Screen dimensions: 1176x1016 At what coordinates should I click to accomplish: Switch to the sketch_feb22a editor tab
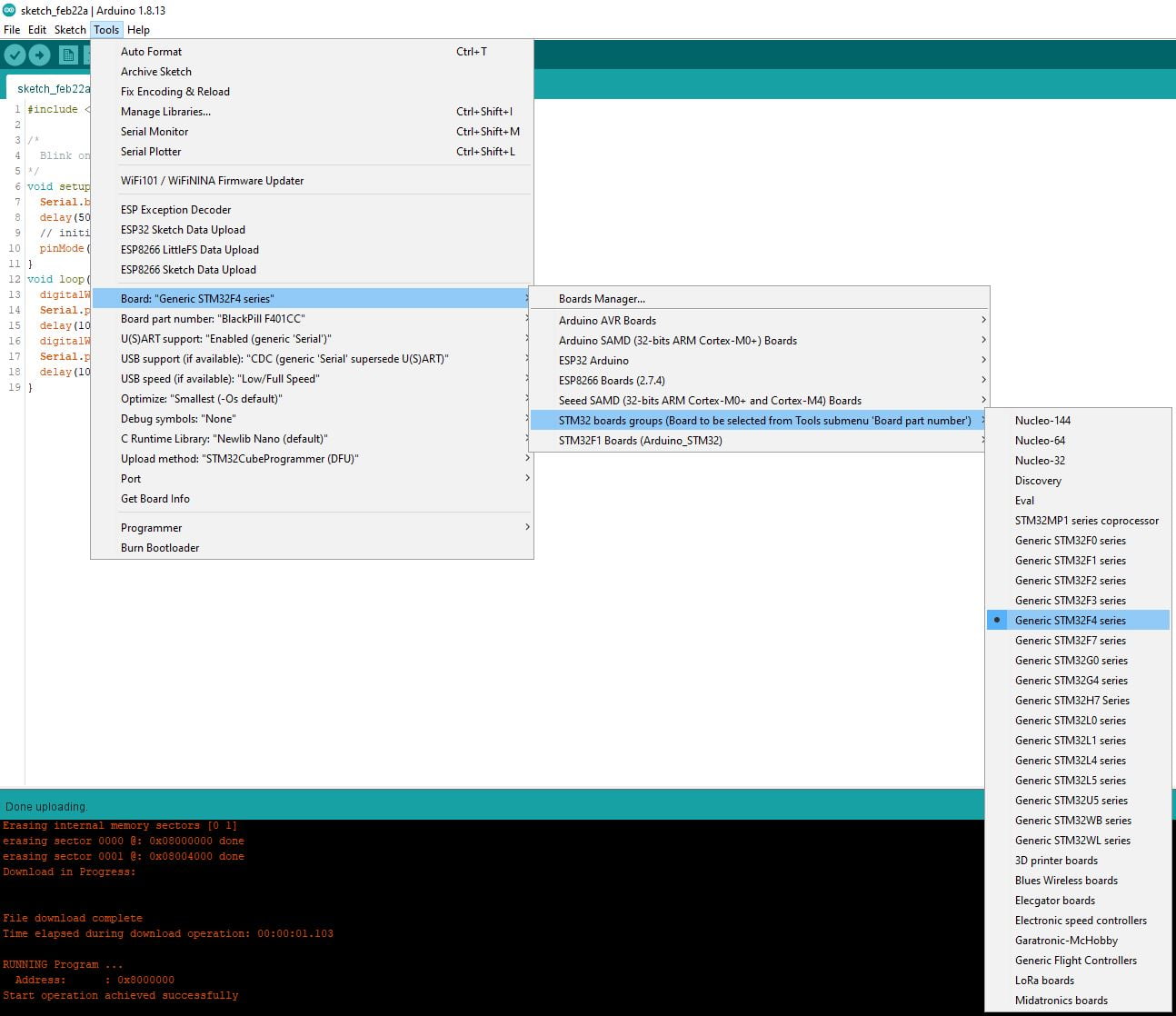coord(53,89)
